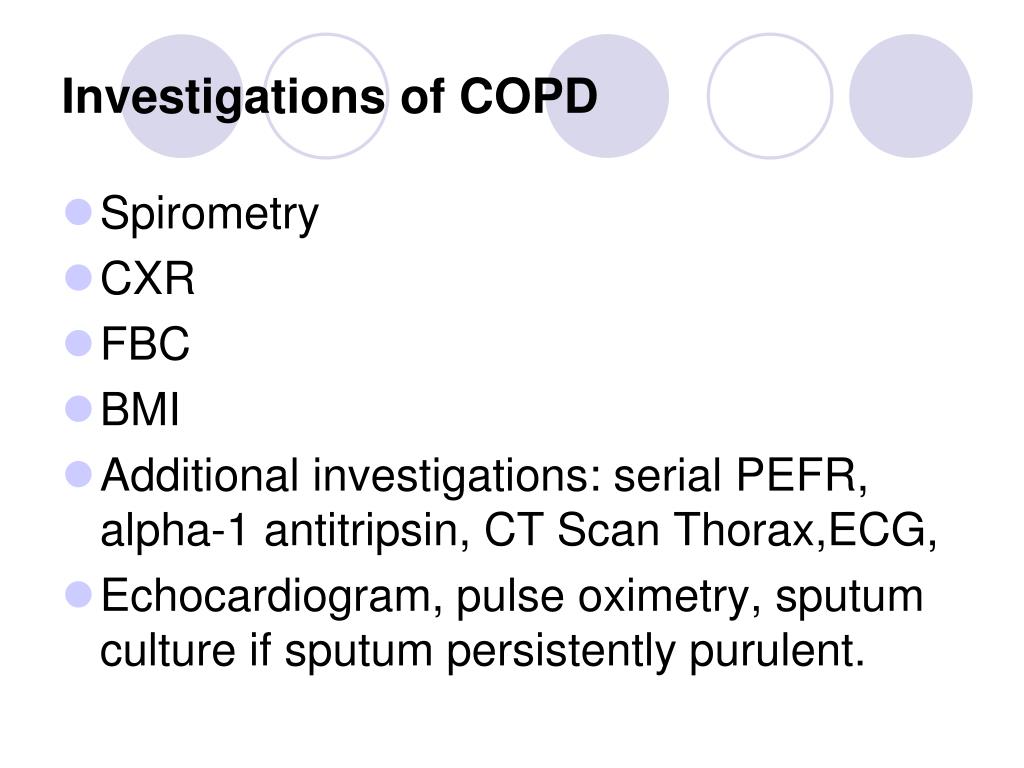The height and width of the screenshot is (768, 1024).
Task: Click the rightmost filled lavender circle
Action: pos(910,96)
